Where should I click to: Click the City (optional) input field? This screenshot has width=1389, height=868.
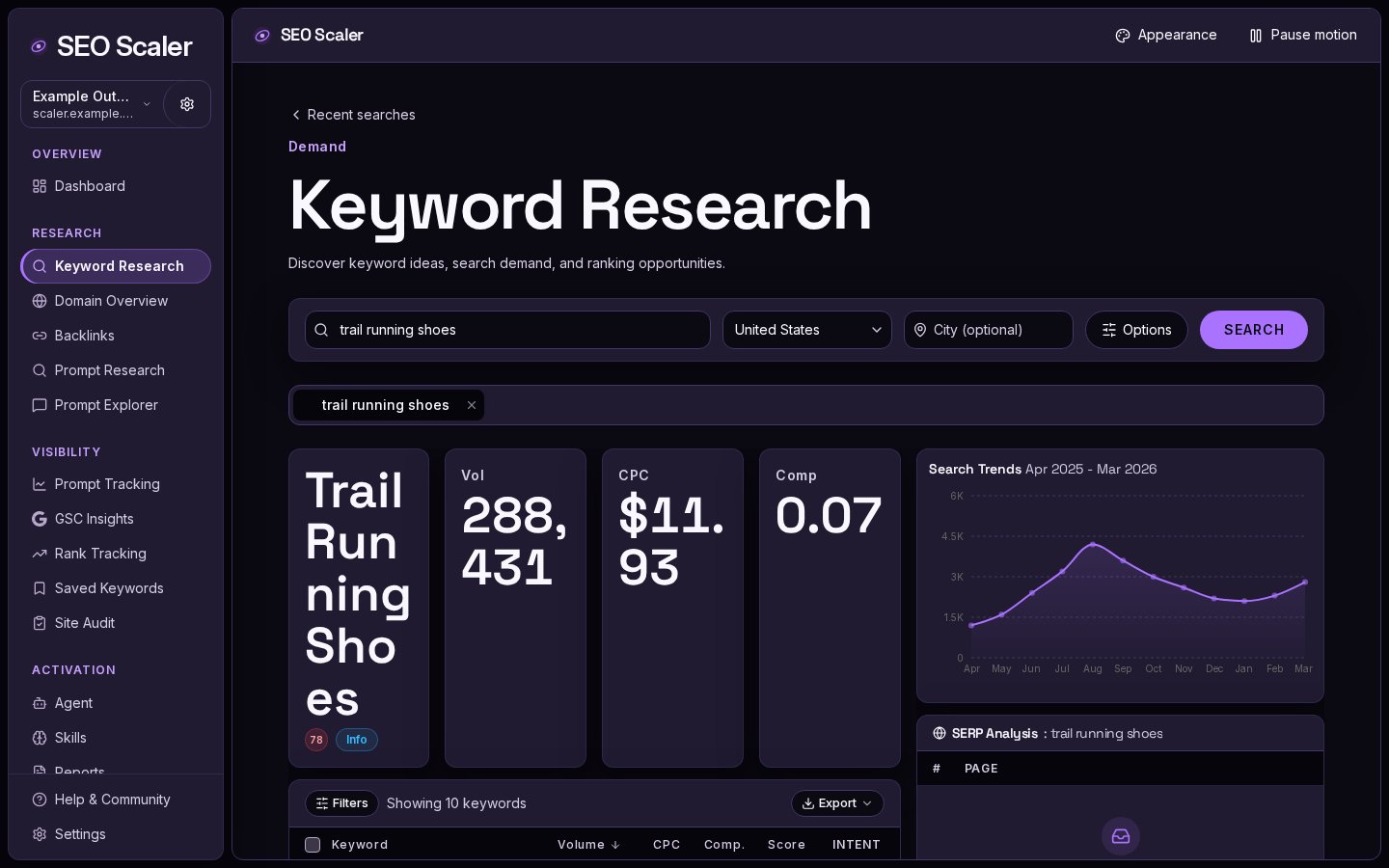tap(989, 330)
